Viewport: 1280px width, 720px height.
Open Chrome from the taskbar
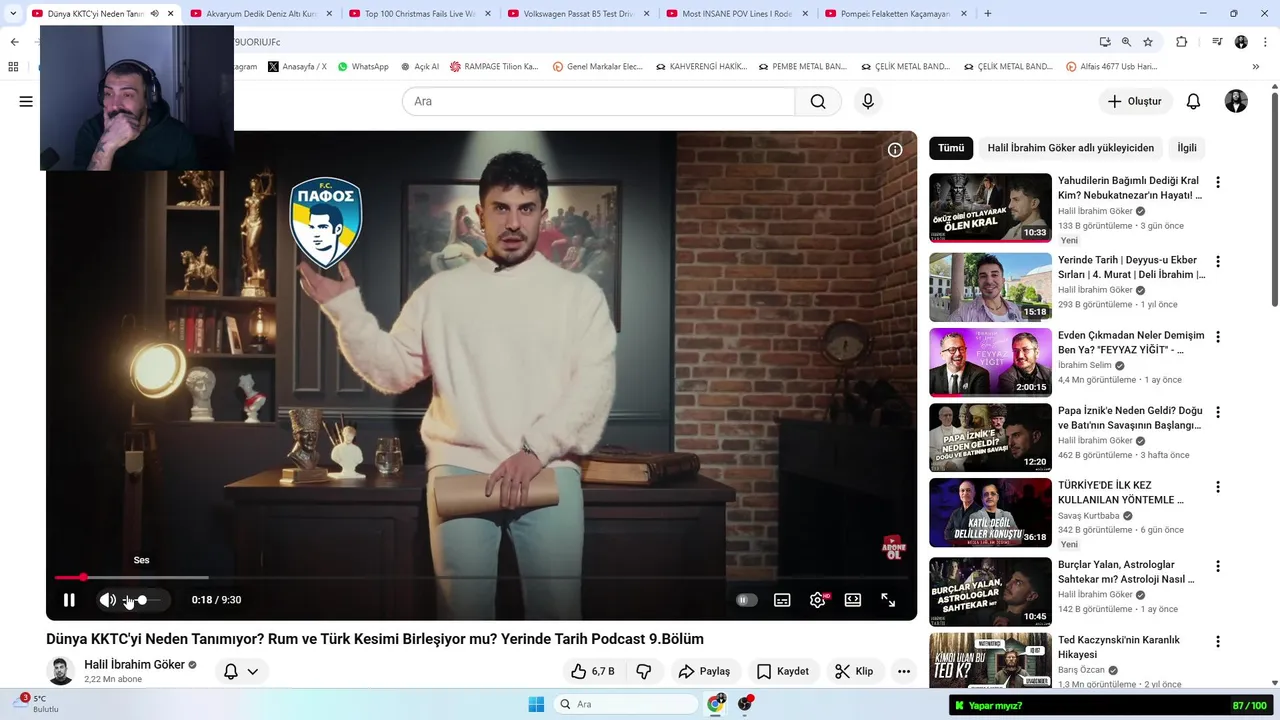coord(715,704)
